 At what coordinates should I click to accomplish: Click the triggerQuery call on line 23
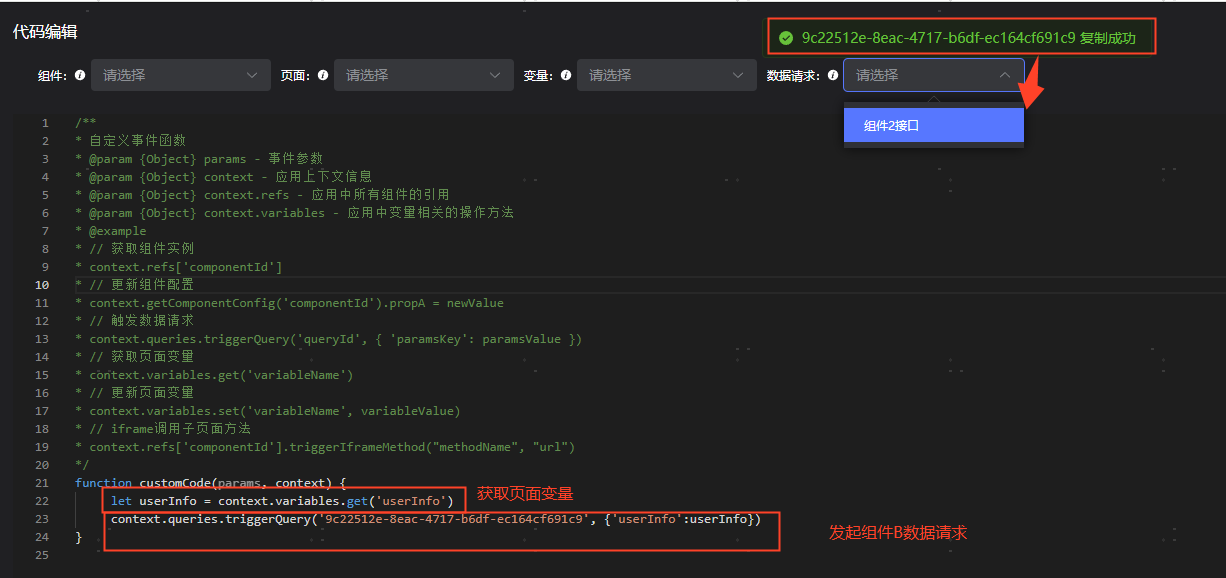[280, 518]
